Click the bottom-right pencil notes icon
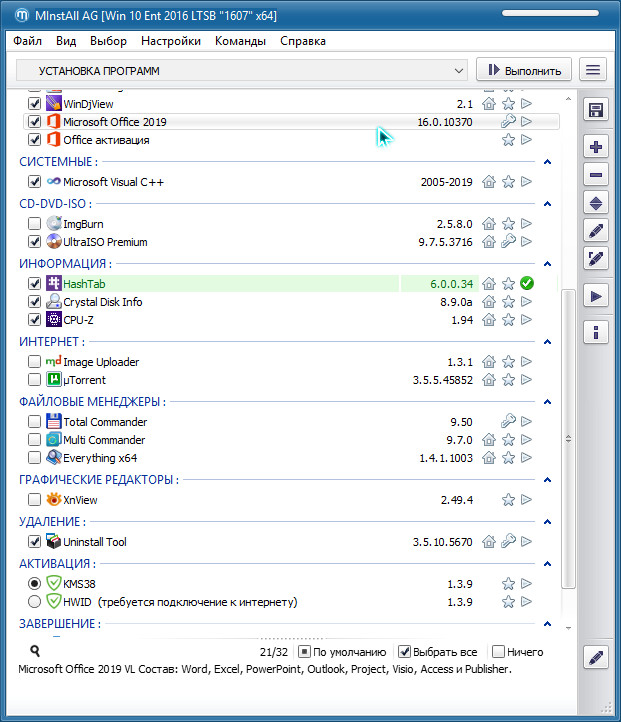Viewport: 621px width, 722px height. (596, 658)
